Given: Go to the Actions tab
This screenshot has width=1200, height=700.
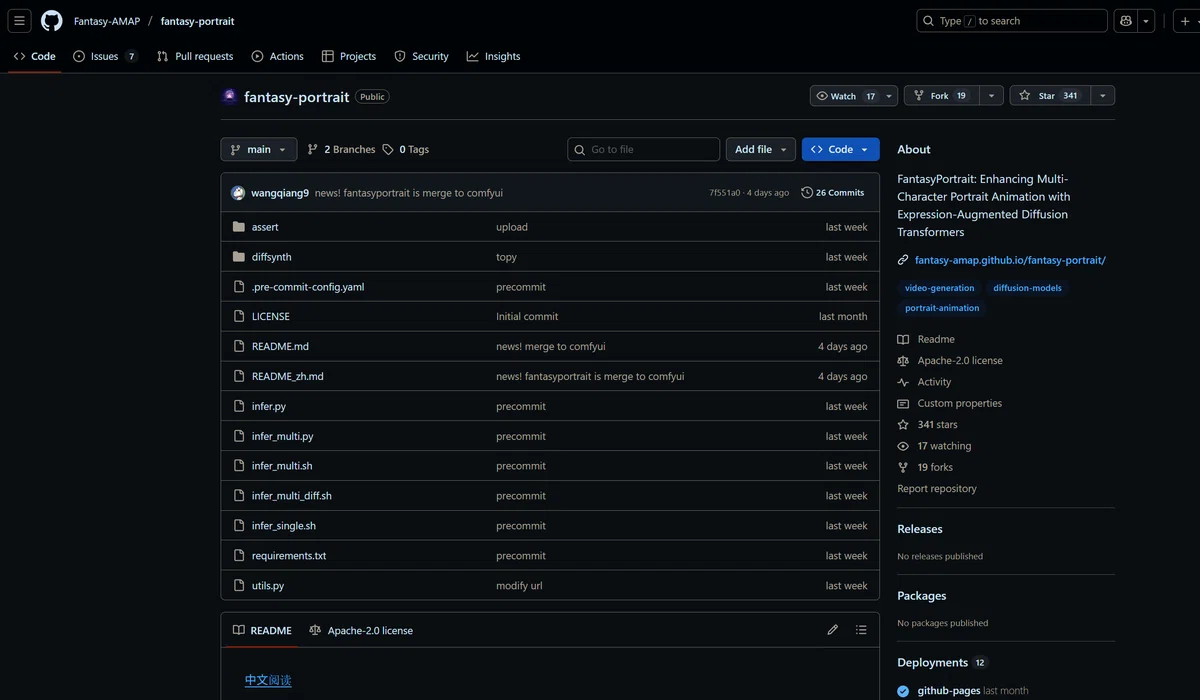Looking at the screenshot, I should click(x=277, y=56).
